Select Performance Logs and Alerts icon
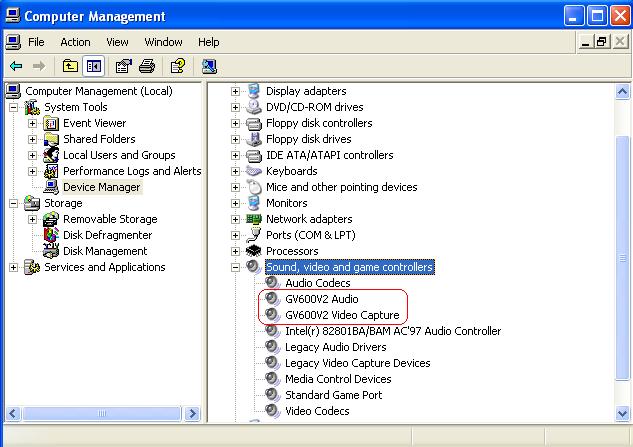633x447 pixels. click(51, 171)
